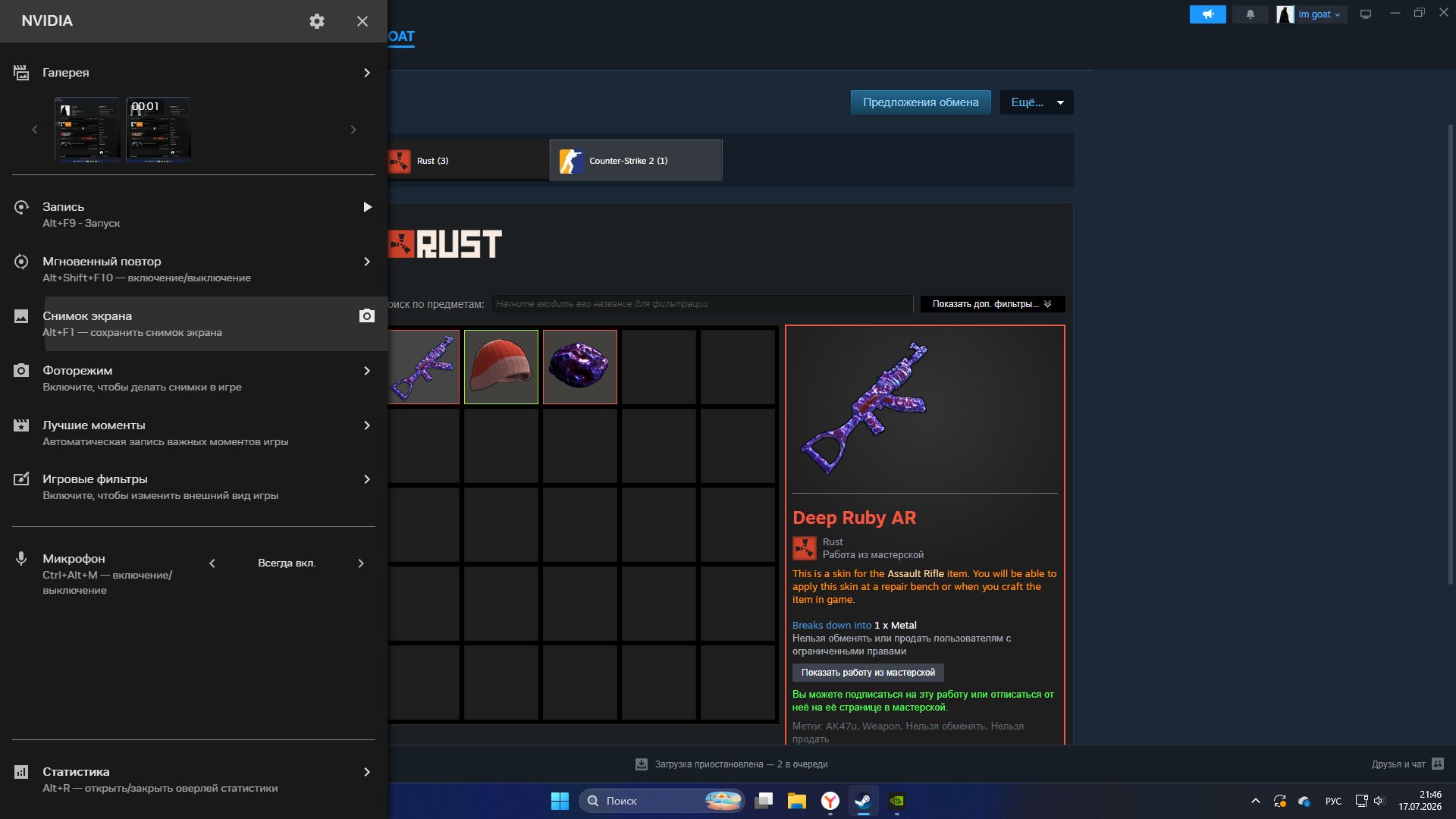Click the Фоторежим camera icon

point(21,371)
